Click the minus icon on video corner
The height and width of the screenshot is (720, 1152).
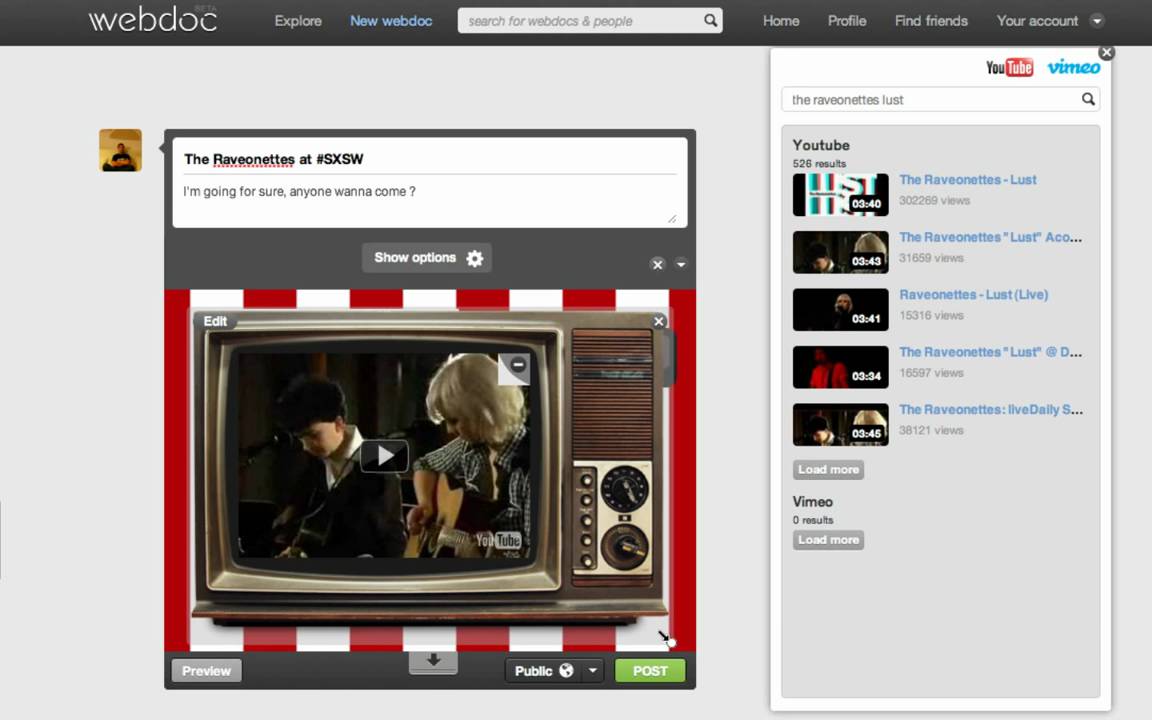(518, 364)
